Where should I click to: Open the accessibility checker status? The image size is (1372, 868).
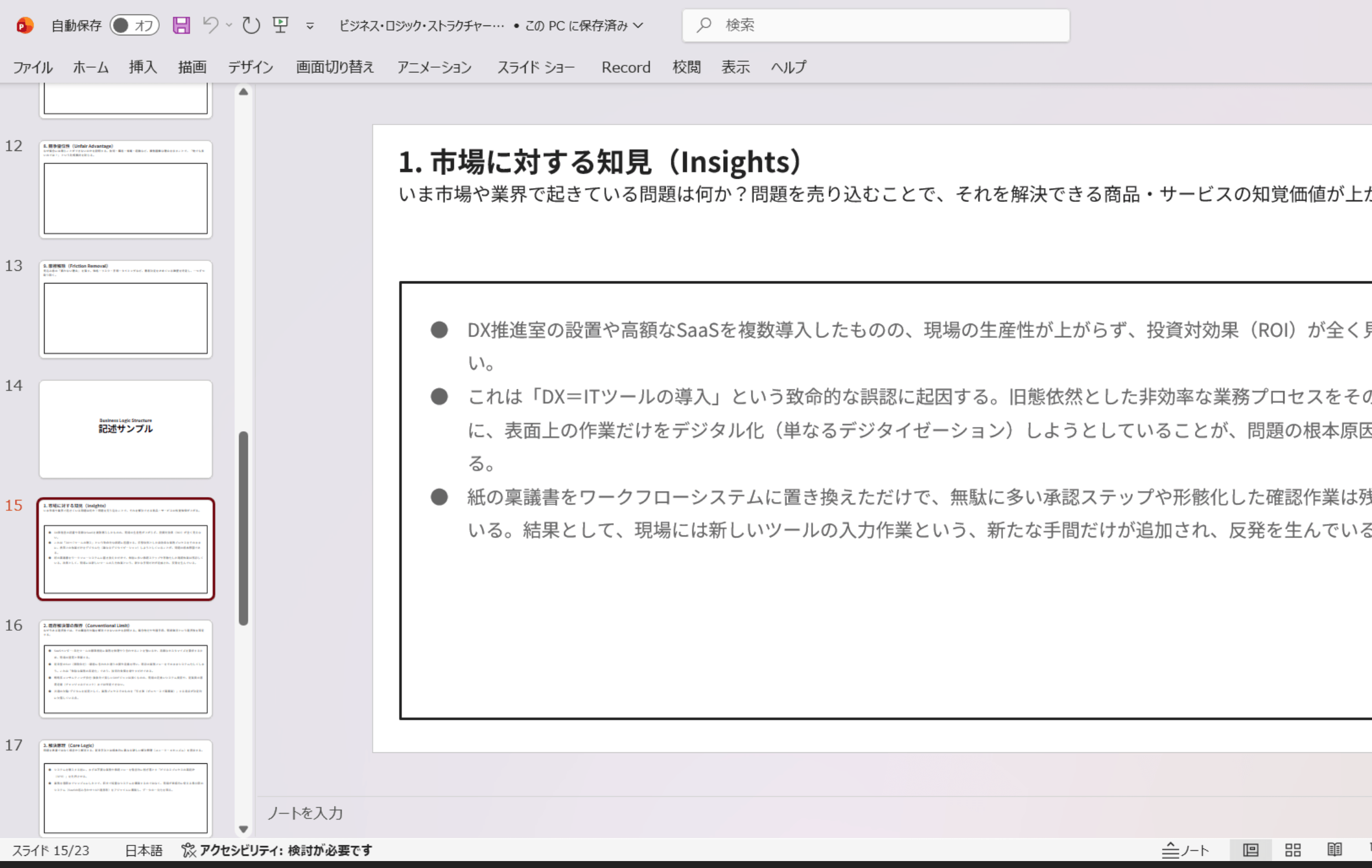coord(277,850)
